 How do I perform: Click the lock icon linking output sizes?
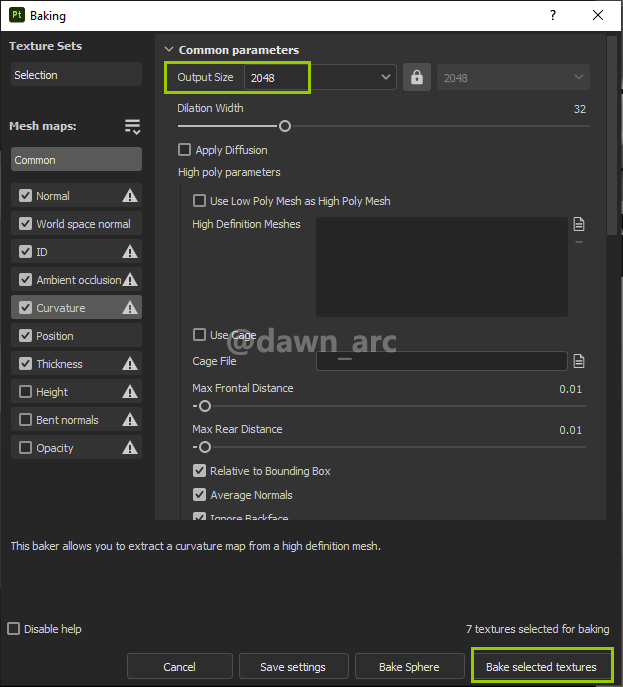click(417, 78)
